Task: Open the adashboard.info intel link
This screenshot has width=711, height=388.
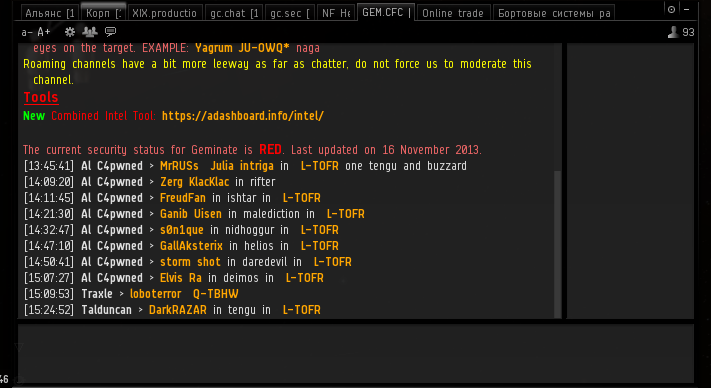Action: pos(243,116)
